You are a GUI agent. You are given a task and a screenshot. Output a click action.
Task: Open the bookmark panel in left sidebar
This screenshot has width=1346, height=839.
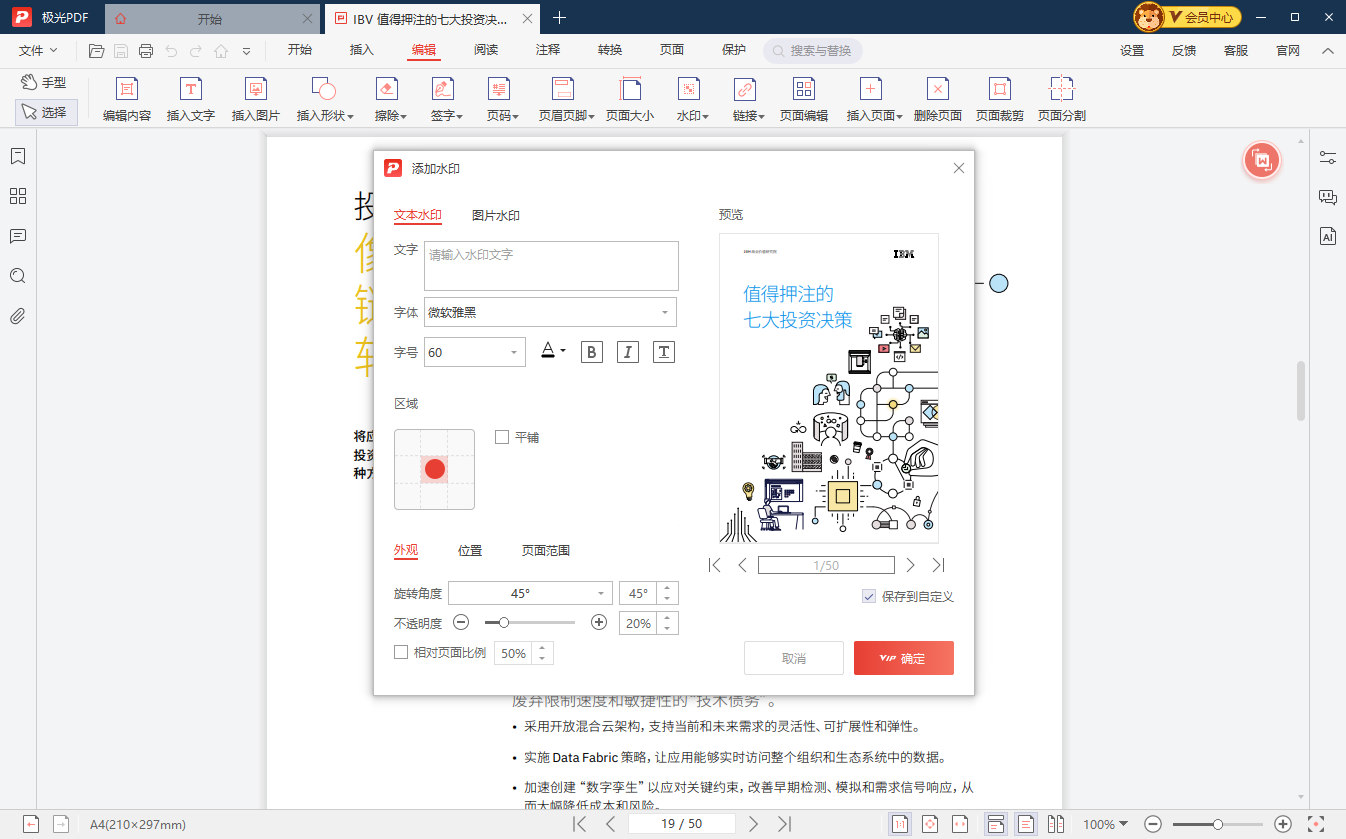pos(17,156)
